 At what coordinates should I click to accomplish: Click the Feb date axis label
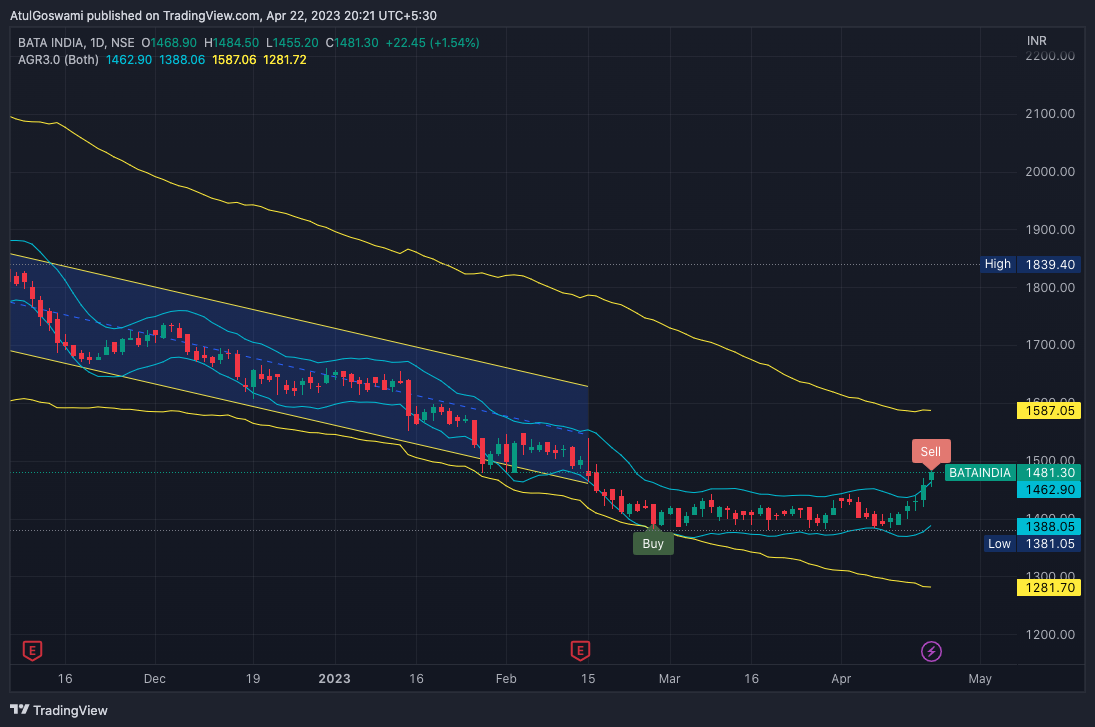point(506,679)
